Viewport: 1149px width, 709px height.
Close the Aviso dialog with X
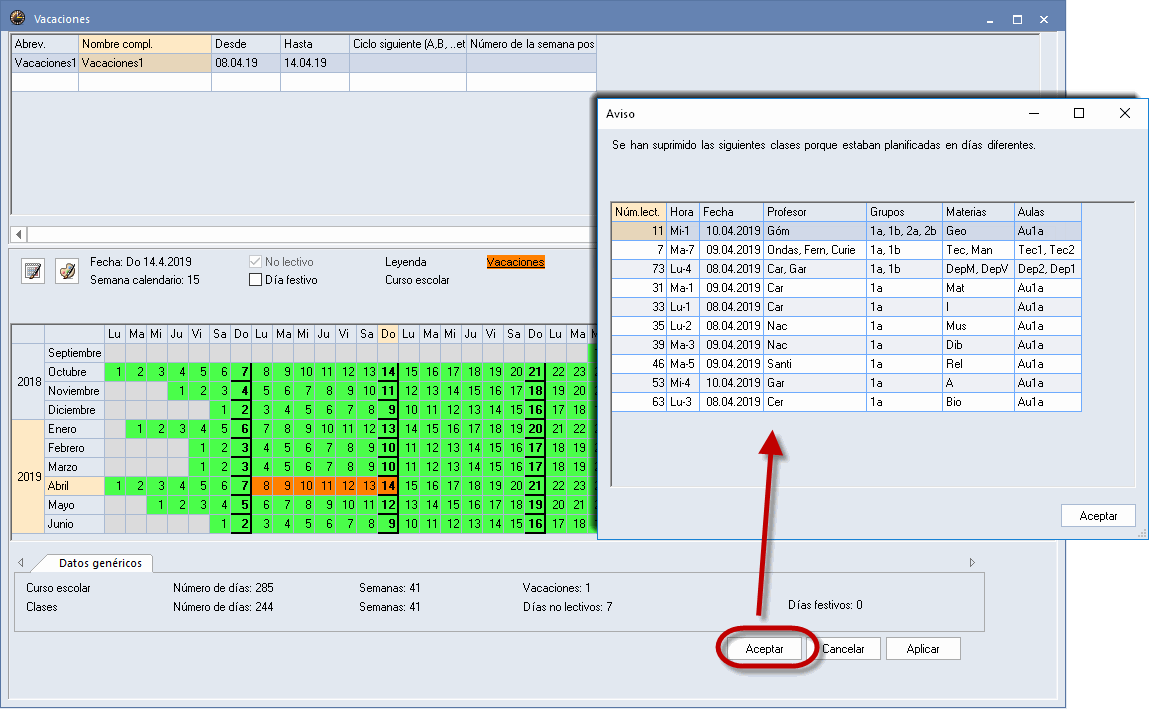(1125, 114)
